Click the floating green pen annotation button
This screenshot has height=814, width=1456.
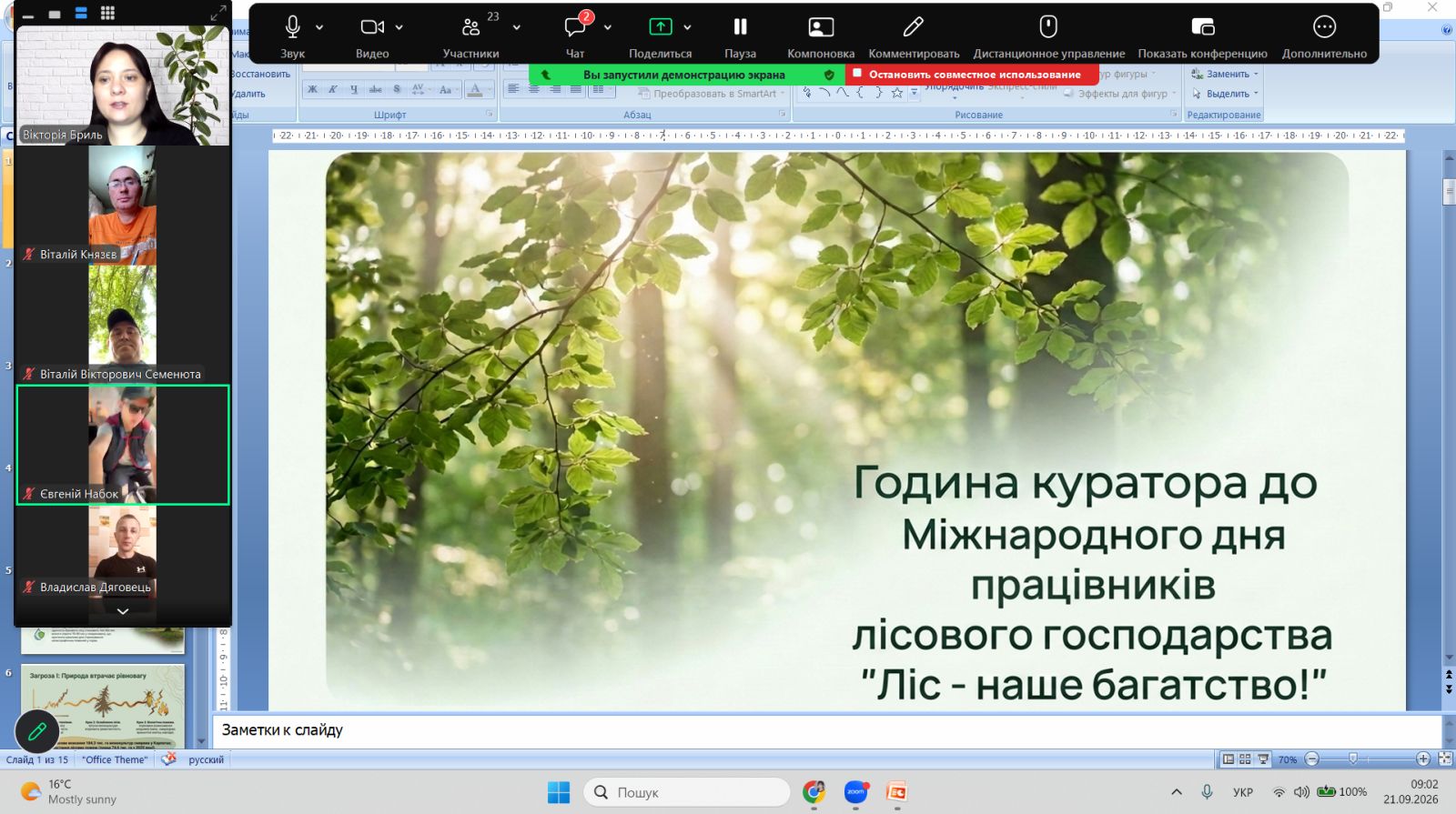[37, 730]
